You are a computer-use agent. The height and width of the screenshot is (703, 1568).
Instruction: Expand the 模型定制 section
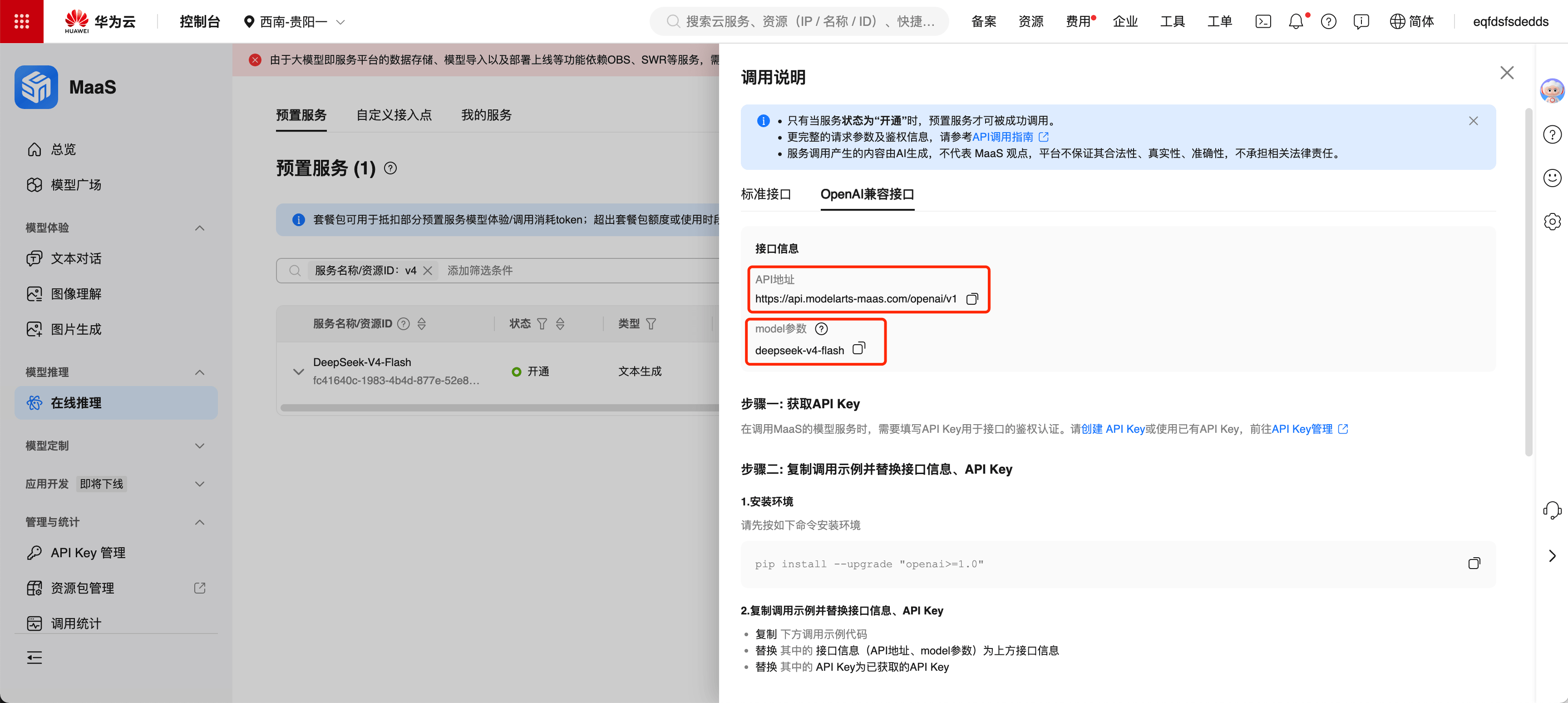pos(200,446)
